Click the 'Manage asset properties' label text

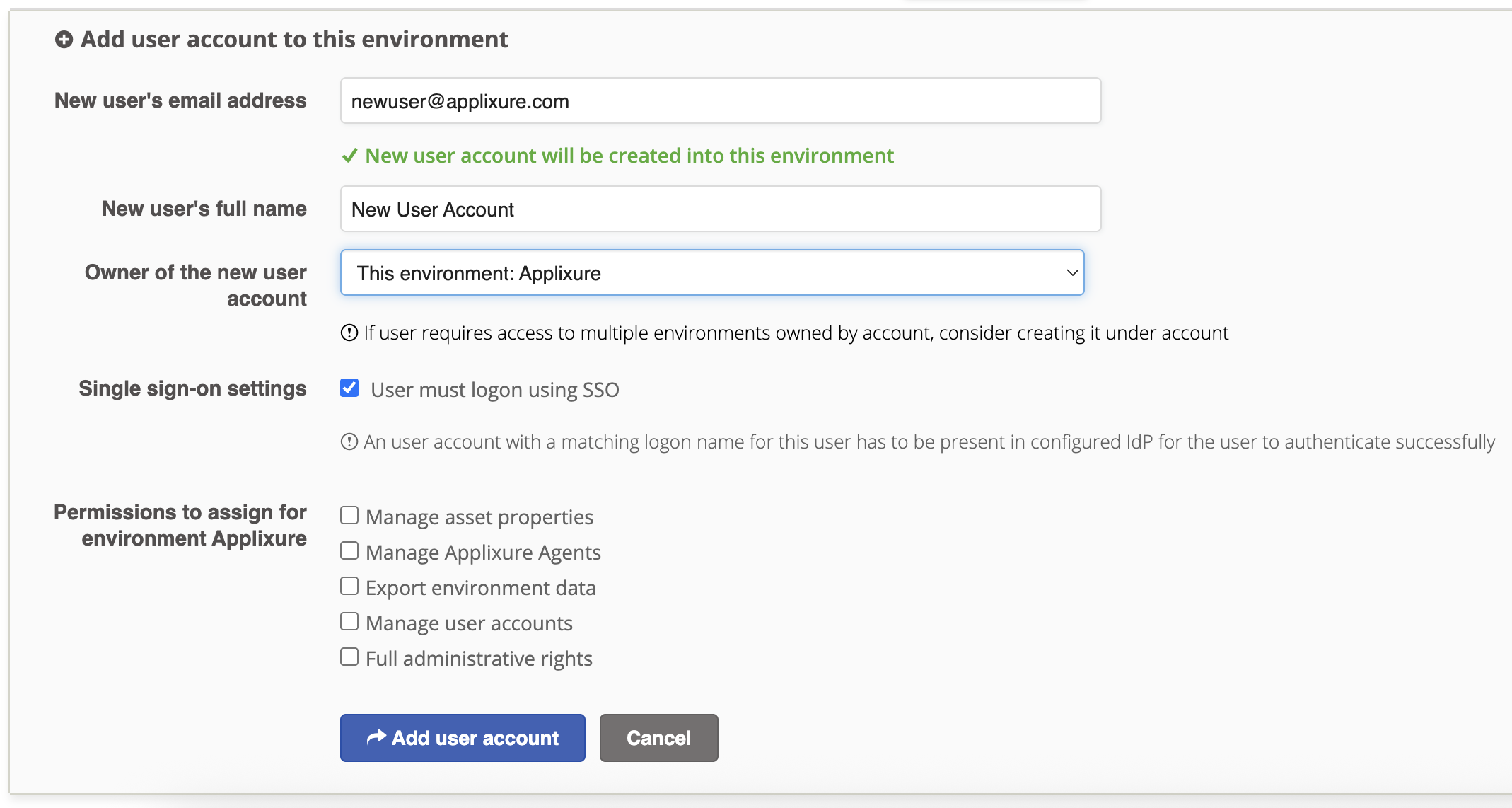(479, 517)
